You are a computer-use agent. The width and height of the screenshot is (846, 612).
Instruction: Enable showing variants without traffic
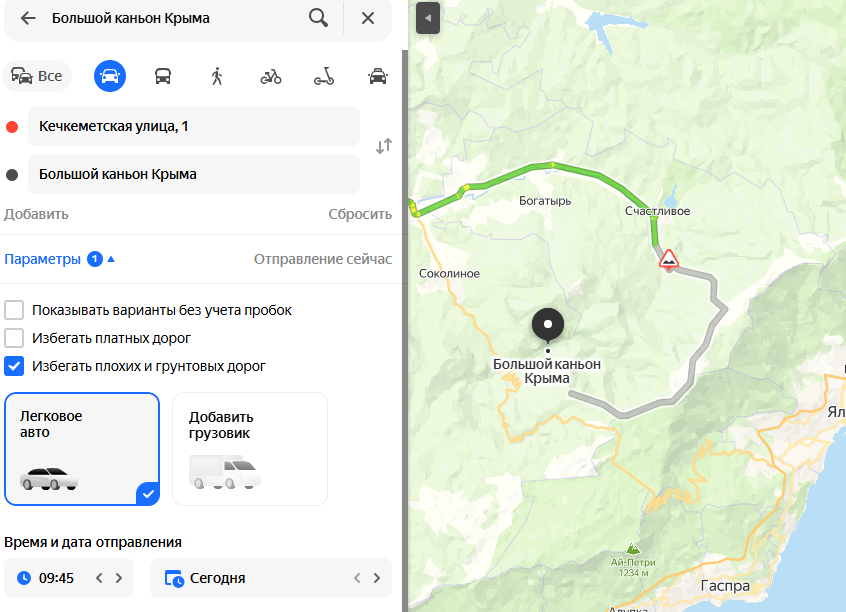[x=14, y=310]
